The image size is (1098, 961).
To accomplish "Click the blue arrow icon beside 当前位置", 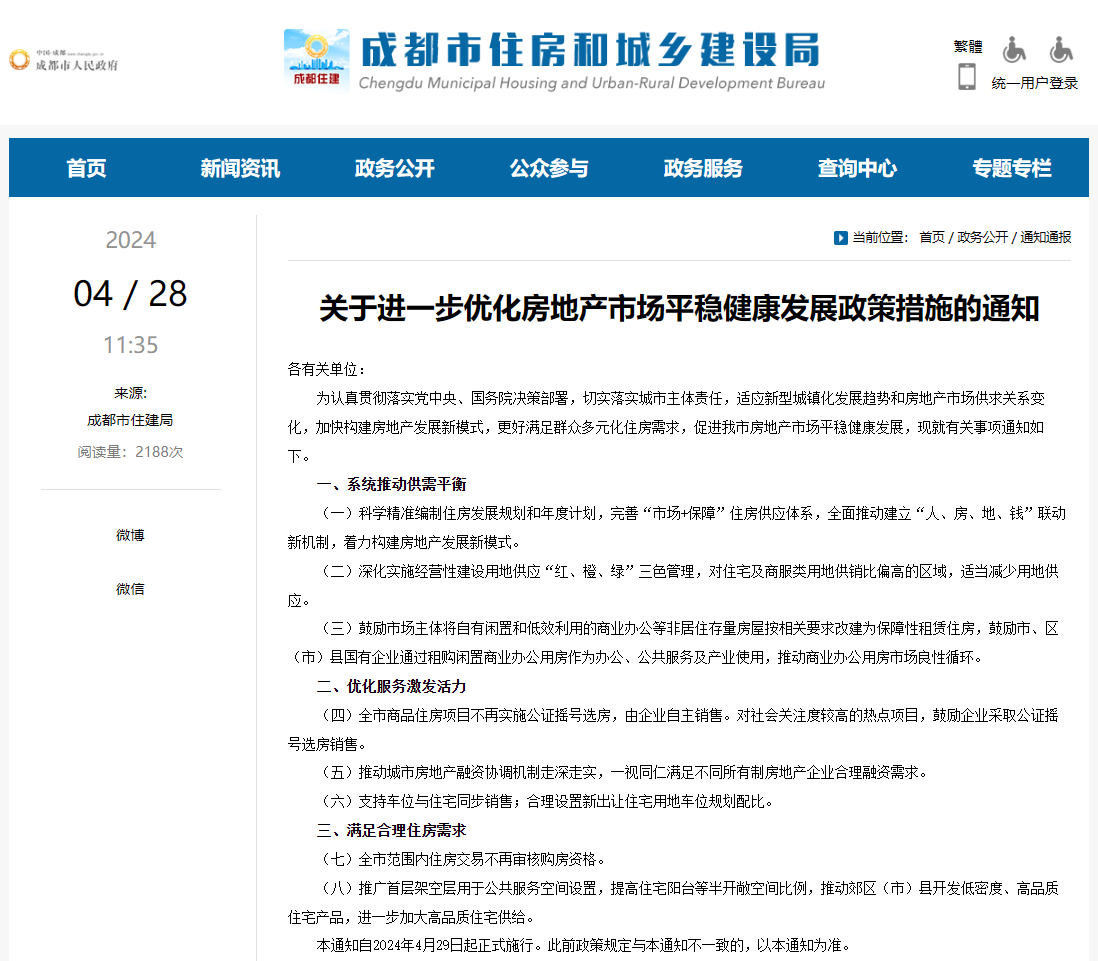I will (x=840, y=238).
